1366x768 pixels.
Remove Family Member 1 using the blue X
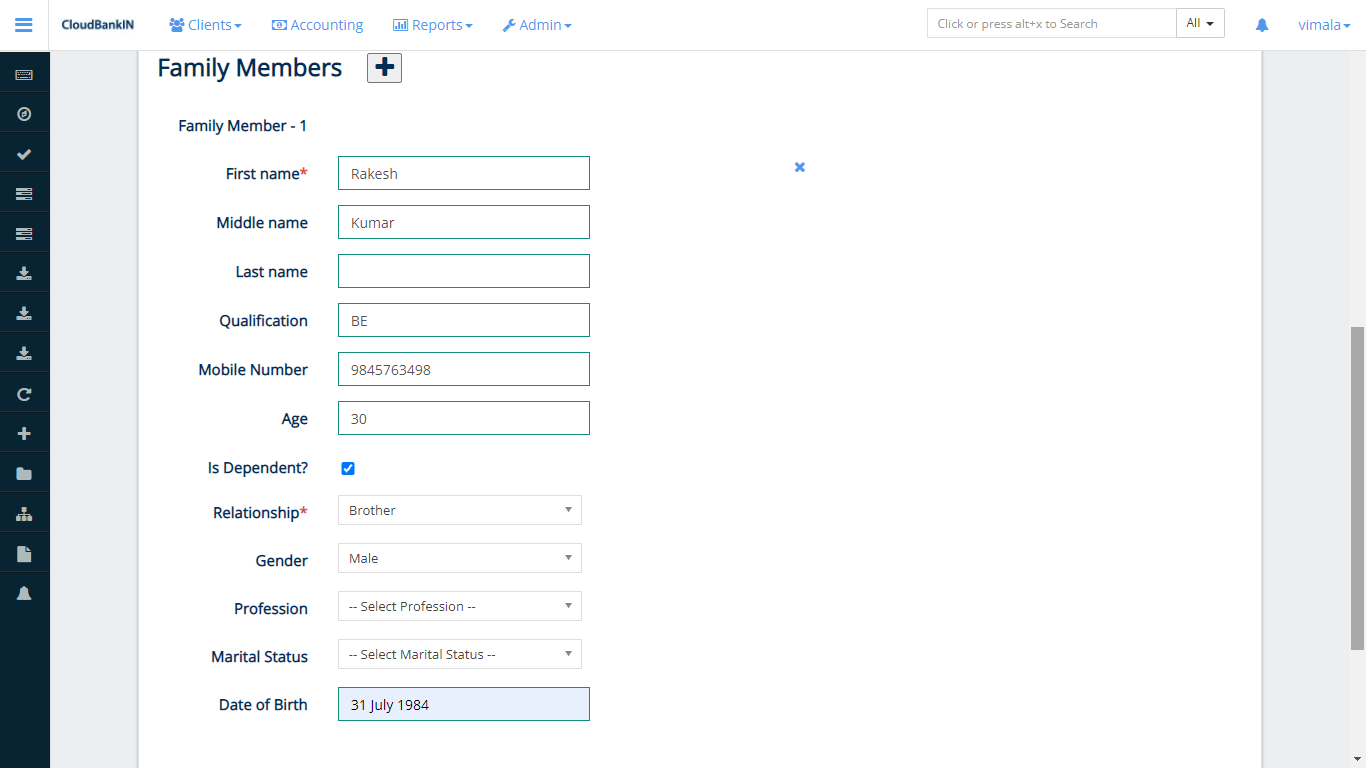click(x=799, y=167)
